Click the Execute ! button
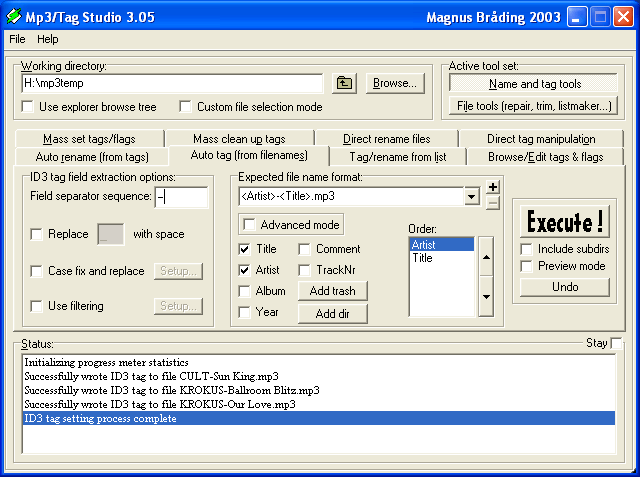Image resolution: width=640 pixels, height=477 pixels. tap(565, 222)
